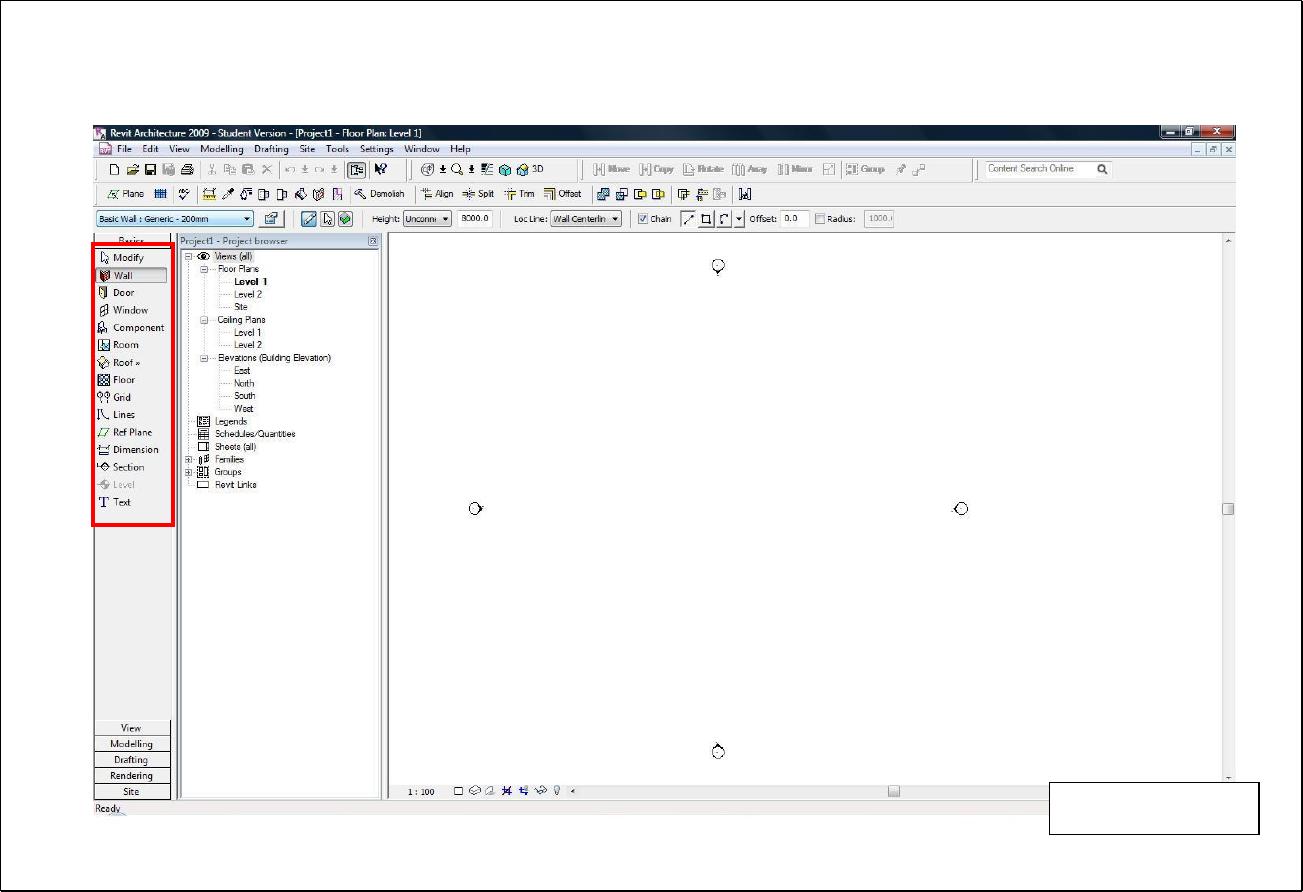This screenshot has width=1303, height=892.
Task: Open the Loc Line dropdown
Action: coord(614,219)
